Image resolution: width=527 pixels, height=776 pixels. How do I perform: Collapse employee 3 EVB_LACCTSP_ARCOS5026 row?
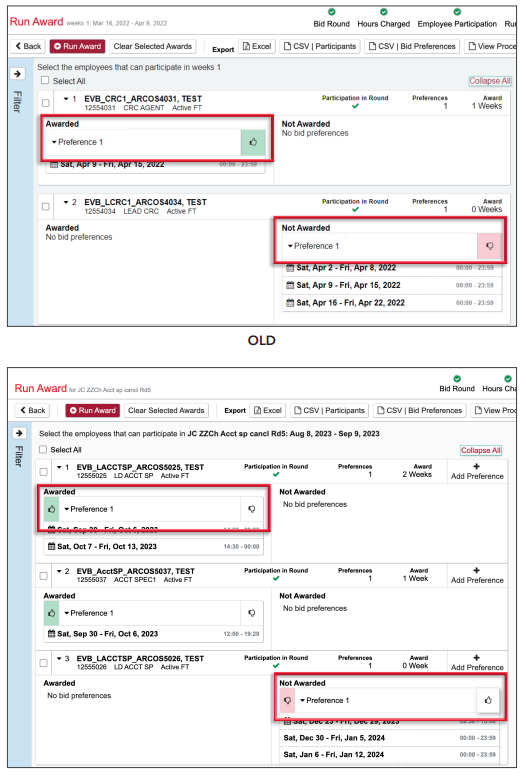coord(59,658)
